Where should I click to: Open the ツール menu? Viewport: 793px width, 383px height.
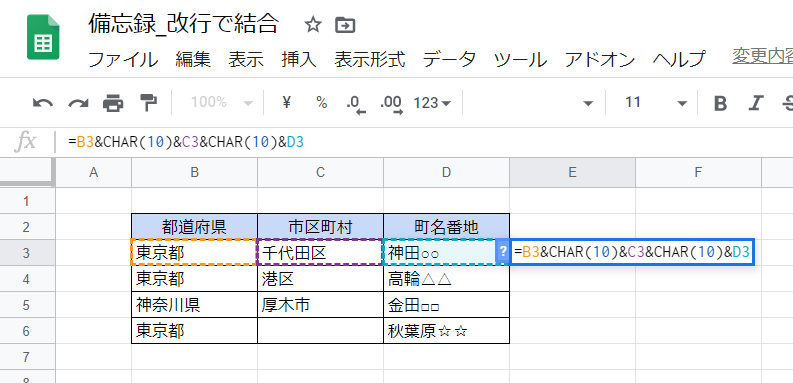click(520, 60)
